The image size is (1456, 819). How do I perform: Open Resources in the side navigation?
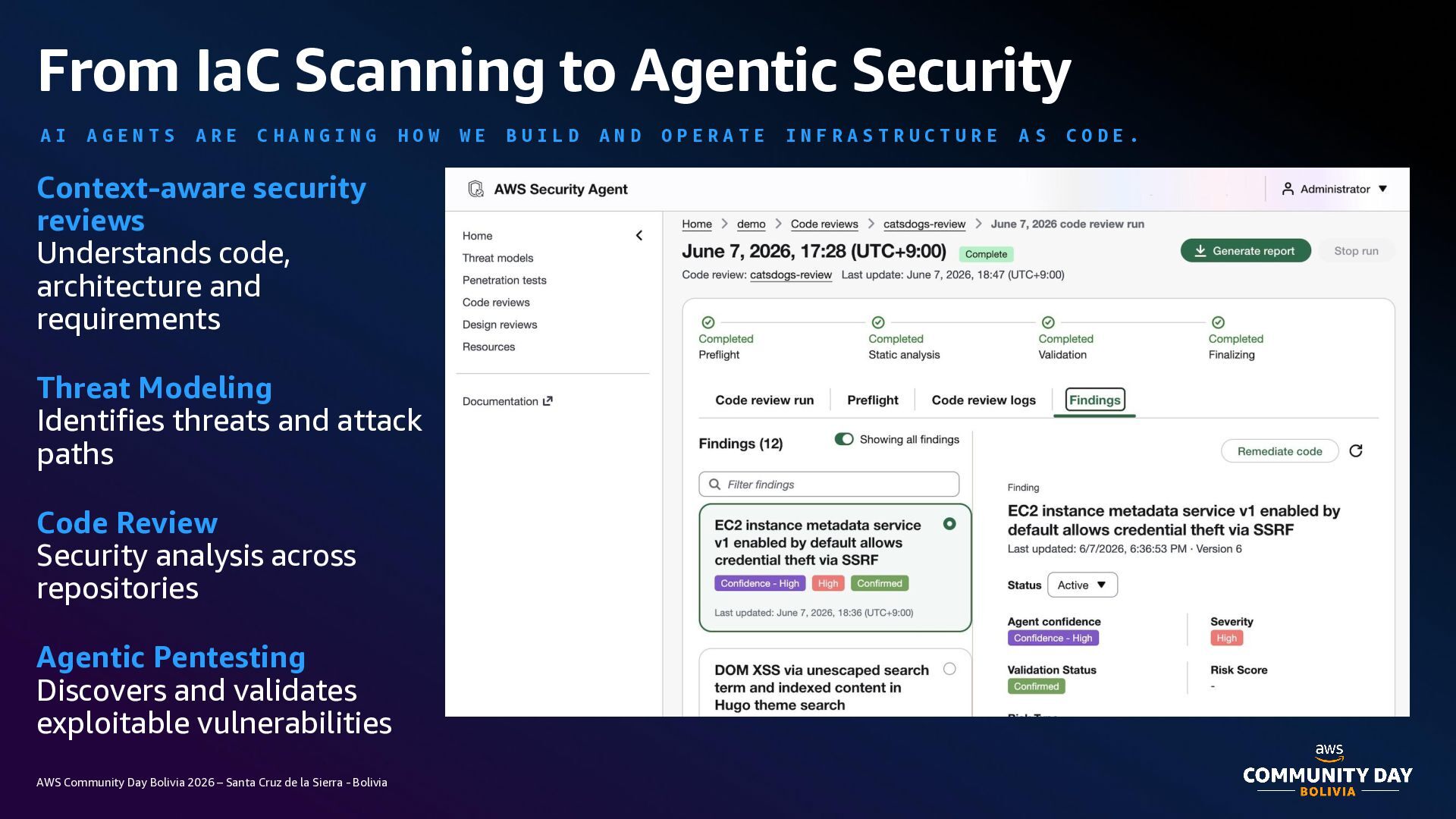pos(488,347)
